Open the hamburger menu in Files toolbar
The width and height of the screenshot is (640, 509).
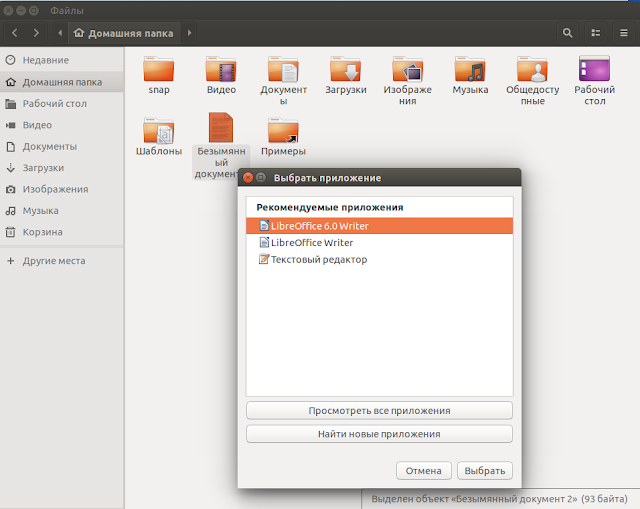[x=624, y=33]
